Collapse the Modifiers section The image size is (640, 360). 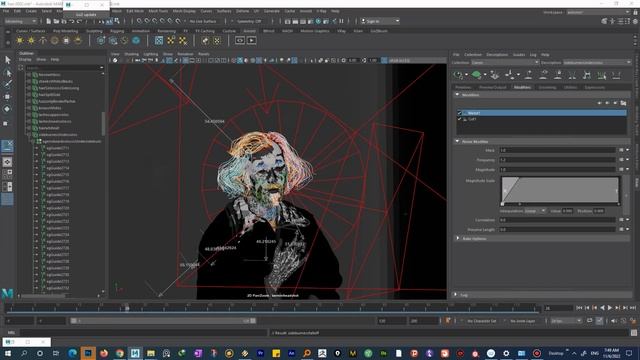[x=458, y=95]
